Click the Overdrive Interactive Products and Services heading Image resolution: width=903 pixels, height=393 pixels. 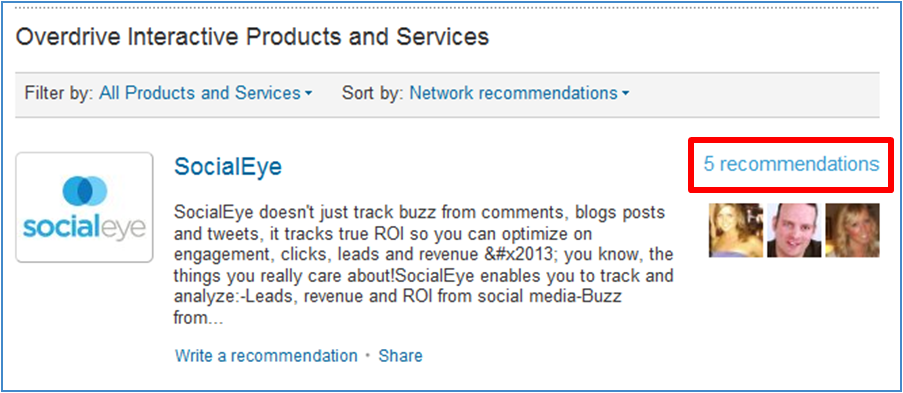tap(252, 37)
